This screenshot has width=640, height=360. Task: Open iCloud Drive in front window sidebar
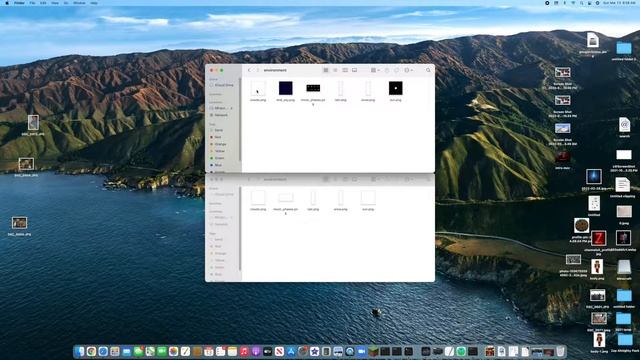[x=222, y=85]
